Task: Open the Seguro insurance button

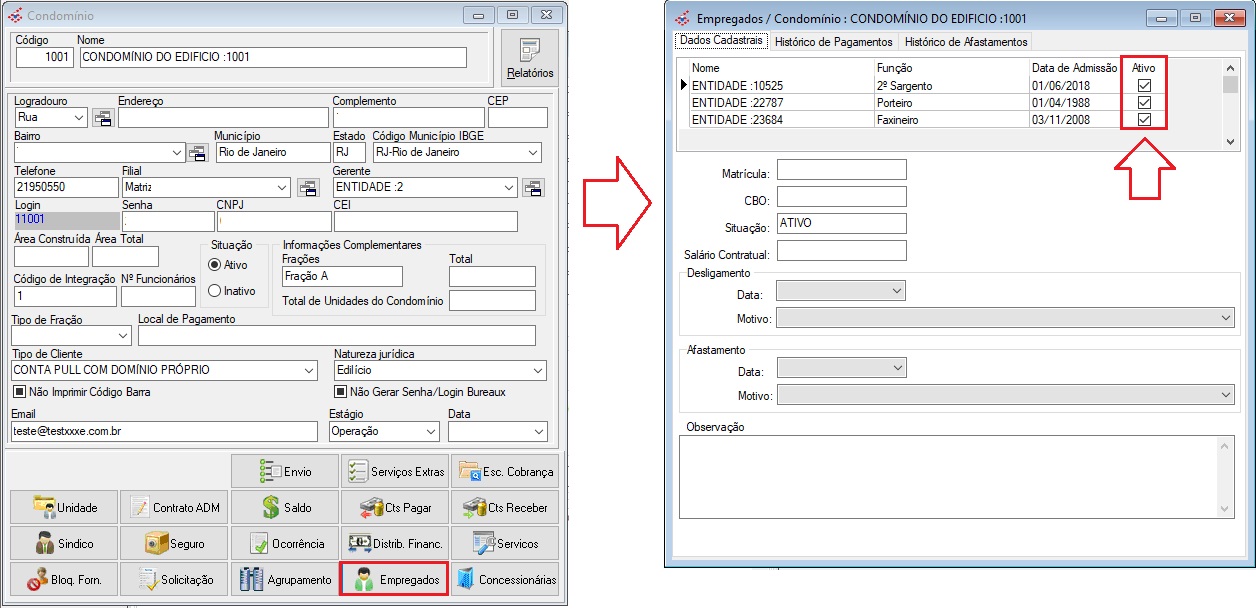Action: 175,544
